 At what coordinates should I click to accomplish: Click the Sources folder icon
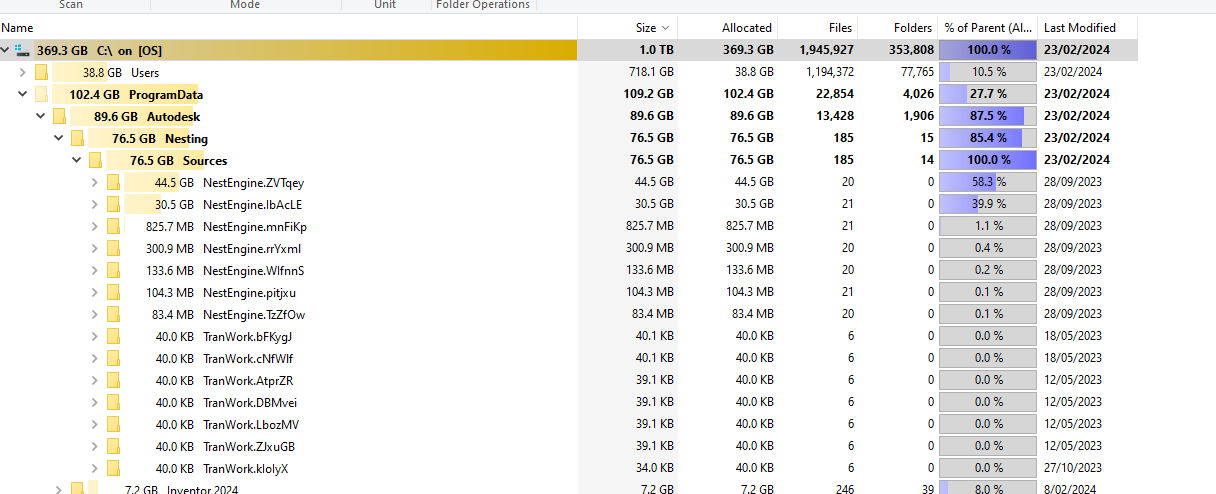coord(95,160)
